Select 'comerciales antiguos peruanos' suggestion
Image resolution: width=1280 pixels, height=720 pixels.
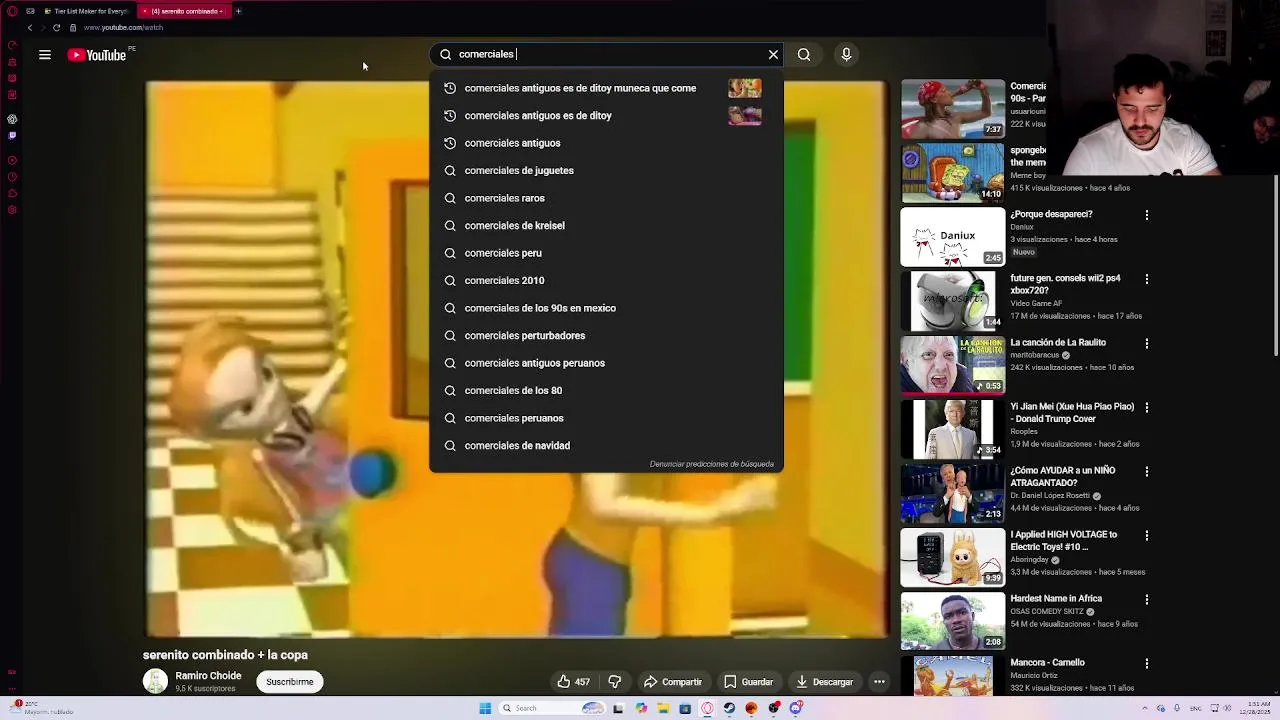tap(606, 363)
